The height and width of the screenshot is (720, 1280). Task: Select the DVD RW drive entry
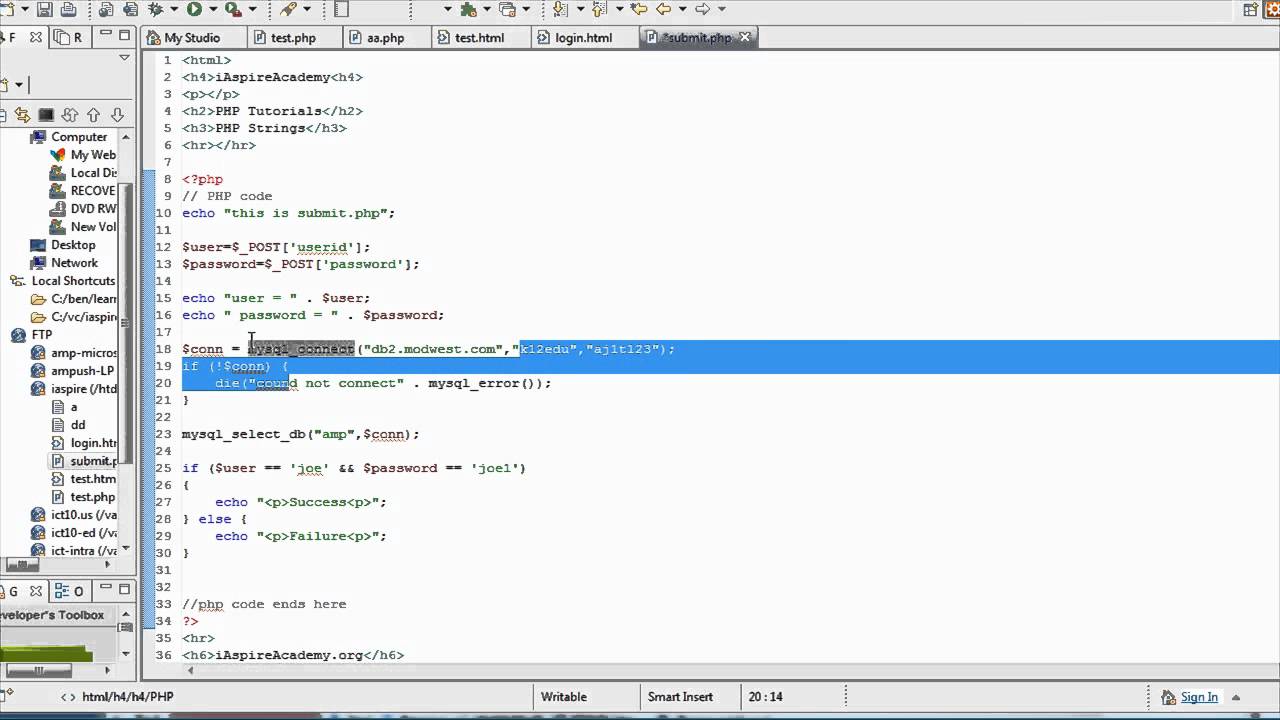93,209
